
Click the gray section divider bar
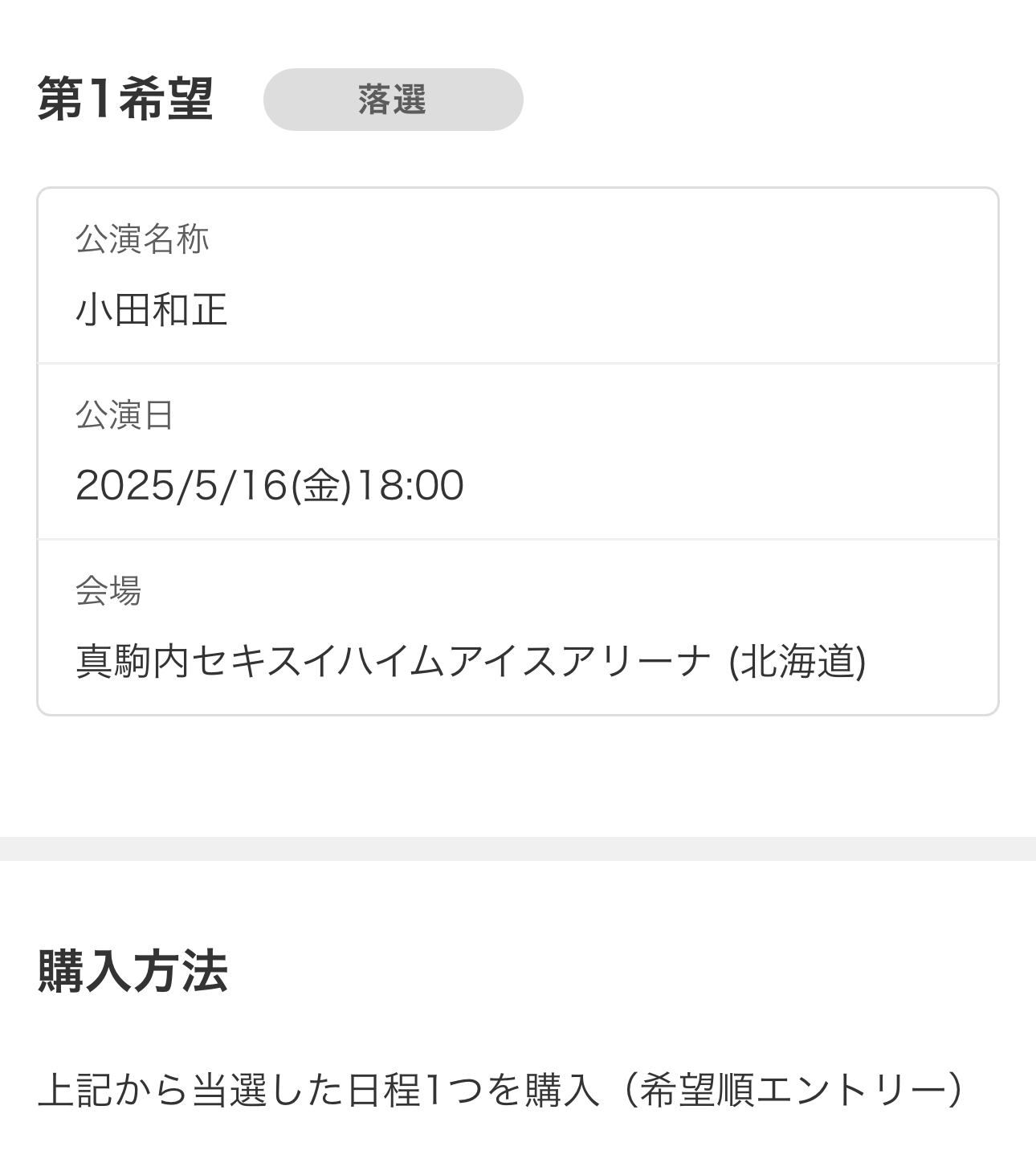[518, 849]
